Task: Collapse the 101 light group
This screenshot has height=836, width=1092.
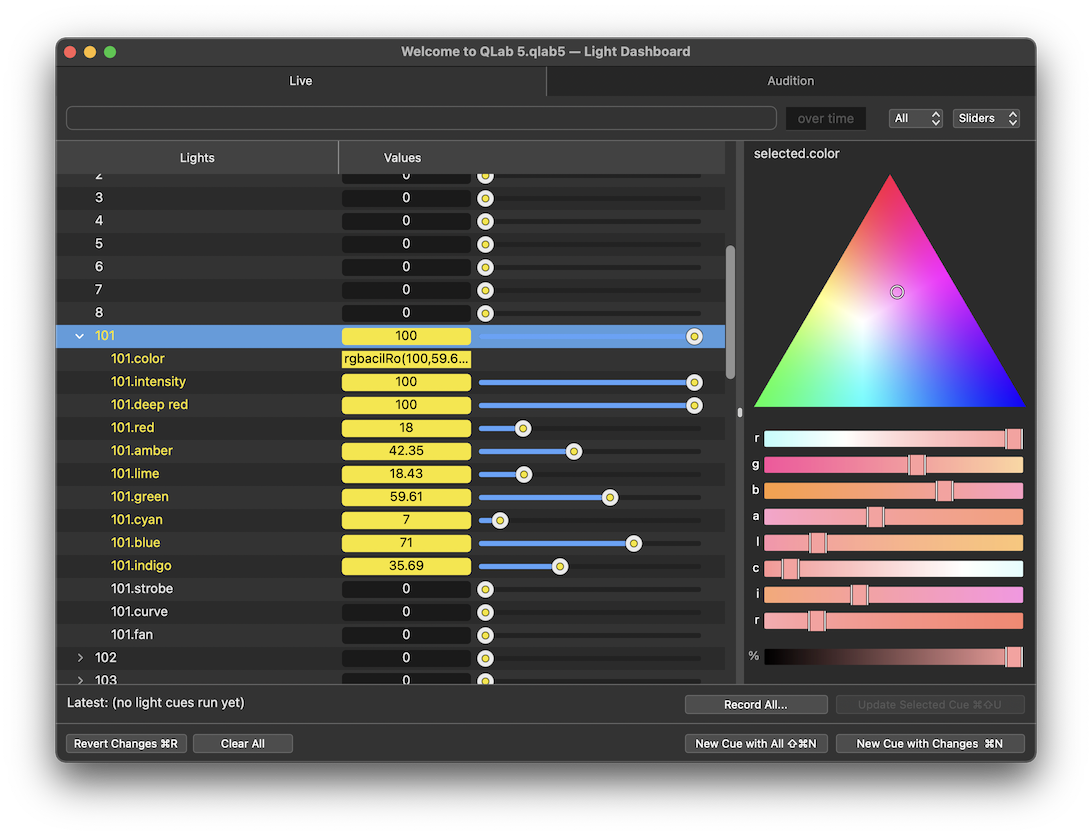Action: point(79,336)
